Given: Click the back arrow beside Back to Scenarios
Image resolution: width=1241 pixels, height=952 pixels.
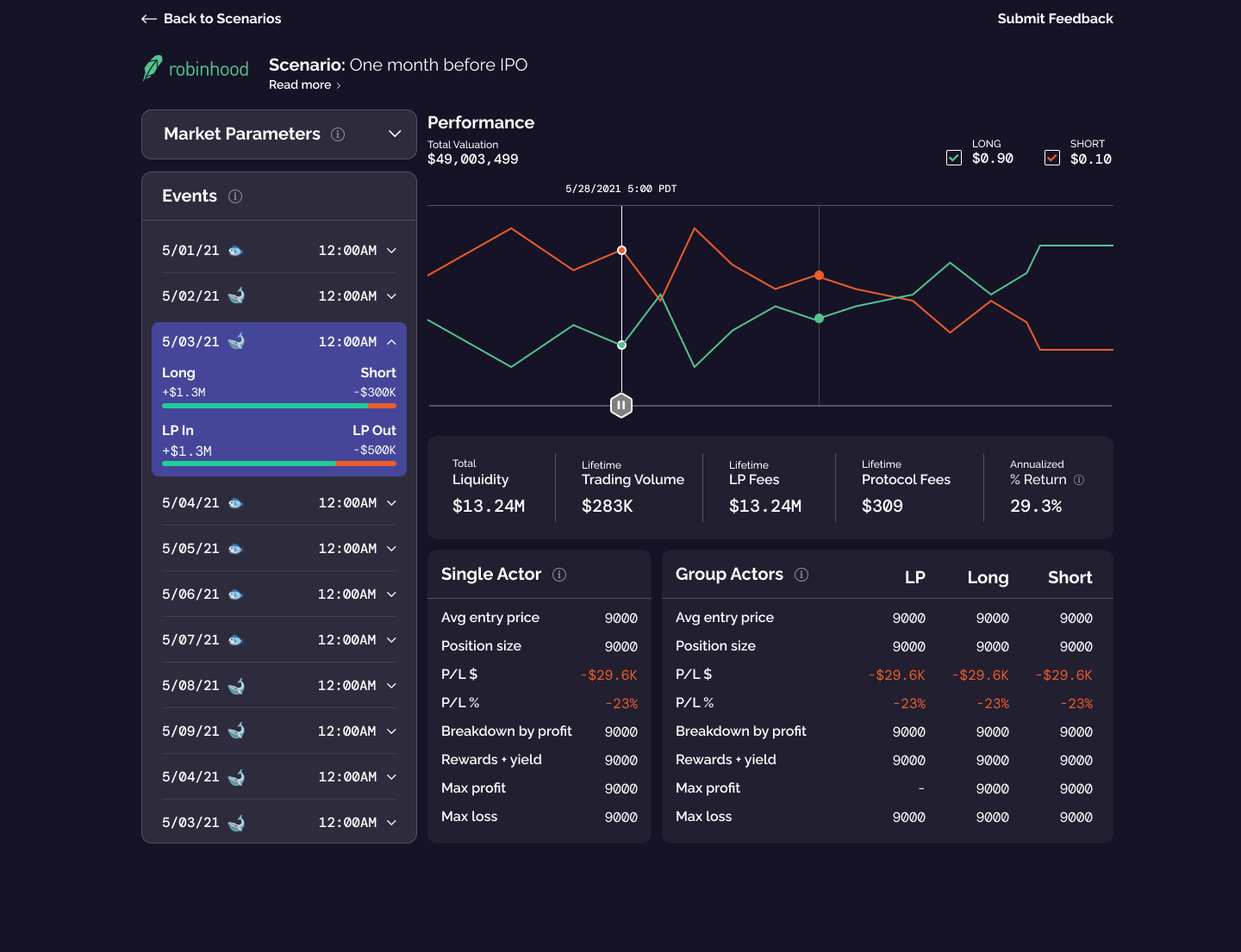Looking at the screenshot, I should pos(149,19).
